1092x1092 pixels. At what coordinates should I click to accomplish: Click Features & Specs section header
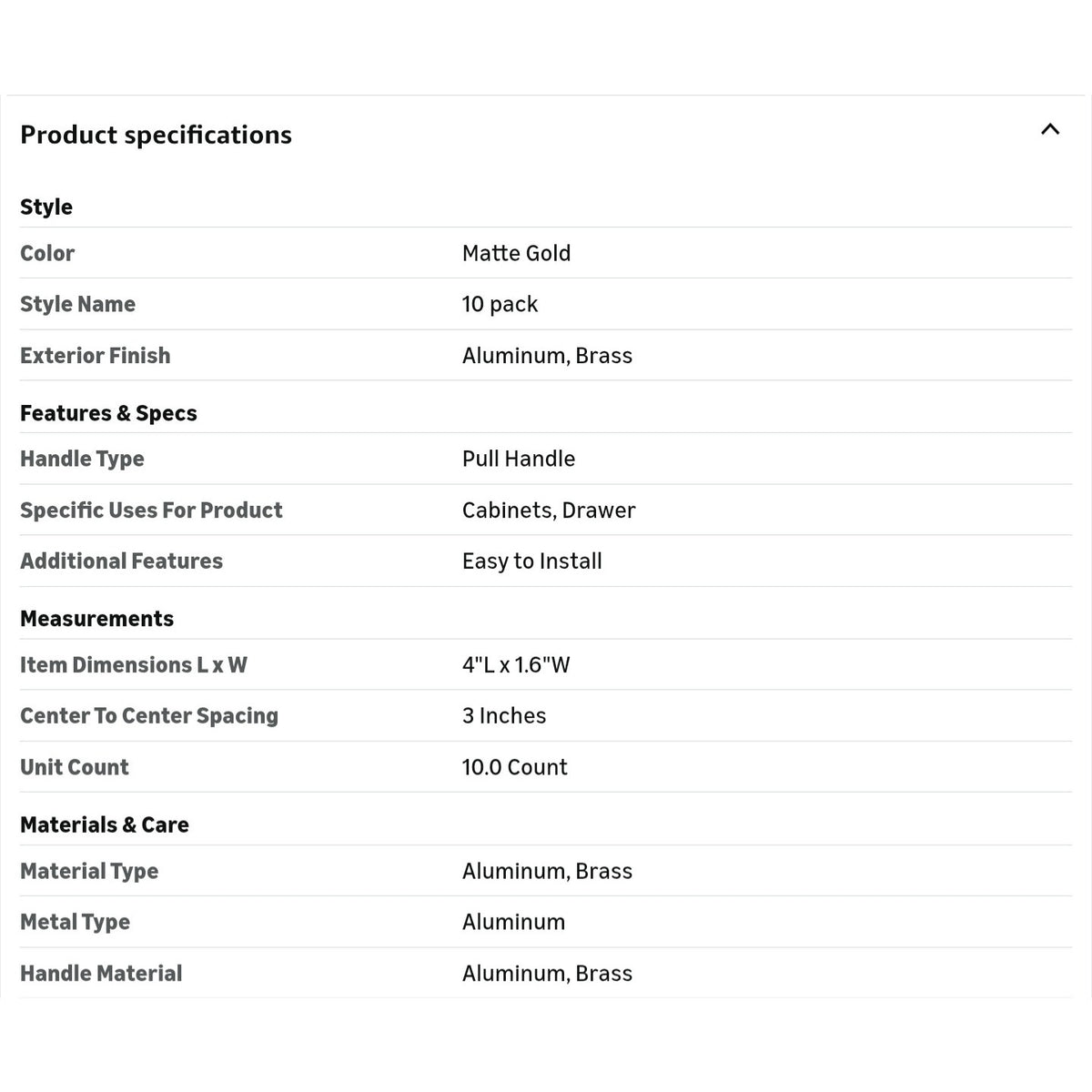click(108, 413)
